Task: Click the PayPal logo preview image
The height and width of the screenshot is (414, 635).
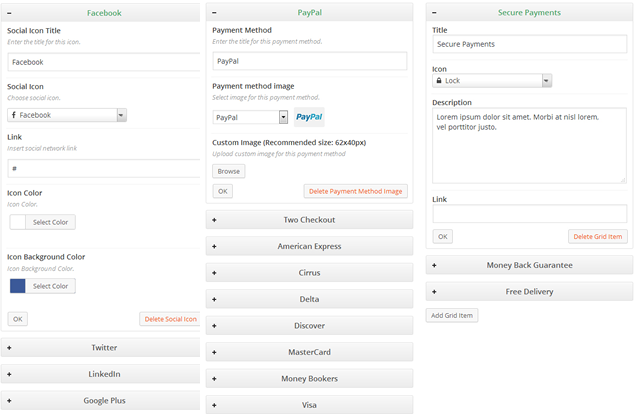Action: 309,117
